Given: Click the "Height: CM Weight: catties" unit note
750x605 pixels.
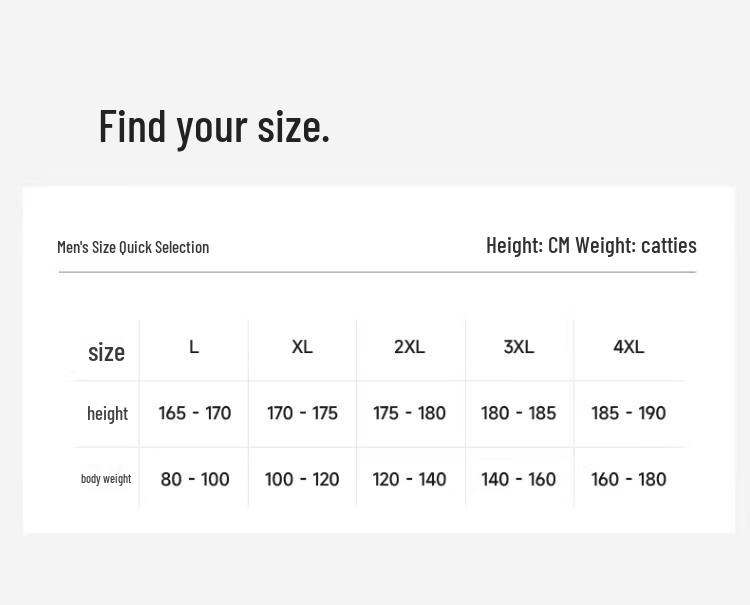Looking at the screenshot, I should [x=591, y=245].
